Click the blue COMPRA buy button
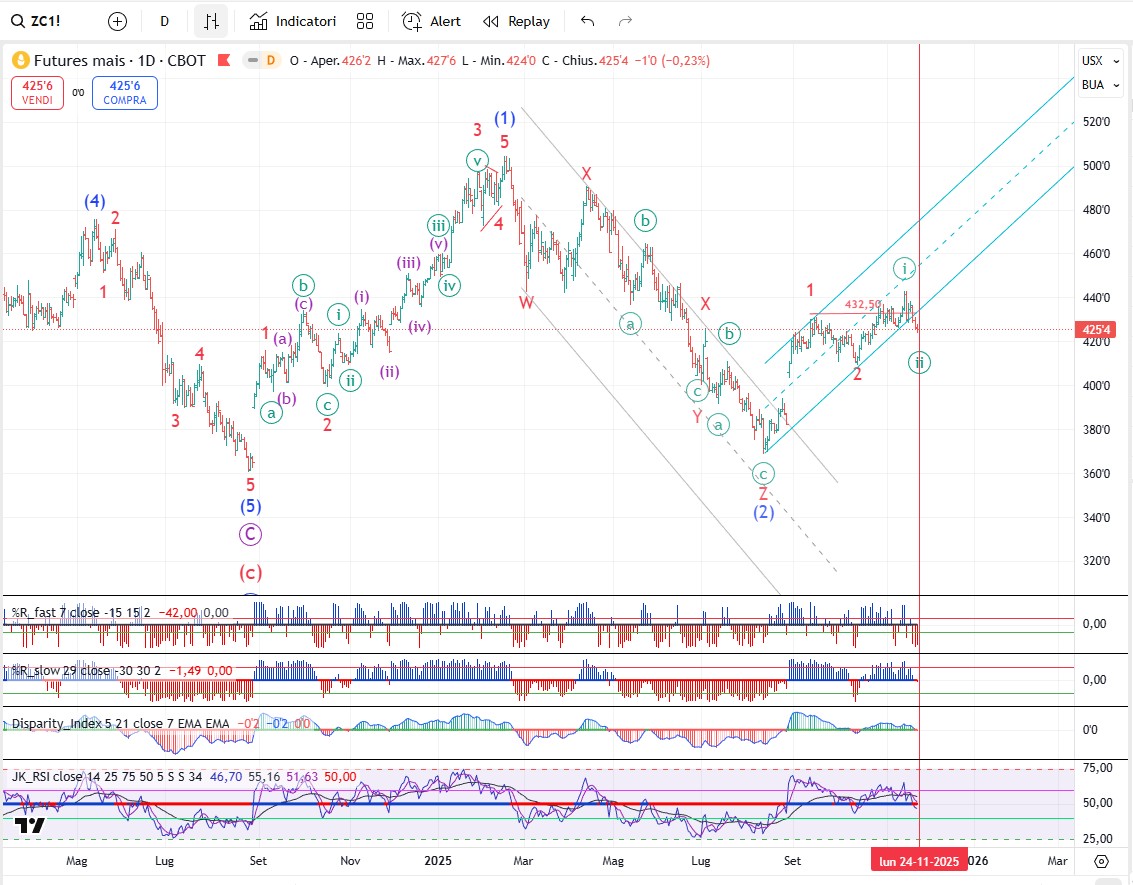1133x885 pixels. [124, 93]
